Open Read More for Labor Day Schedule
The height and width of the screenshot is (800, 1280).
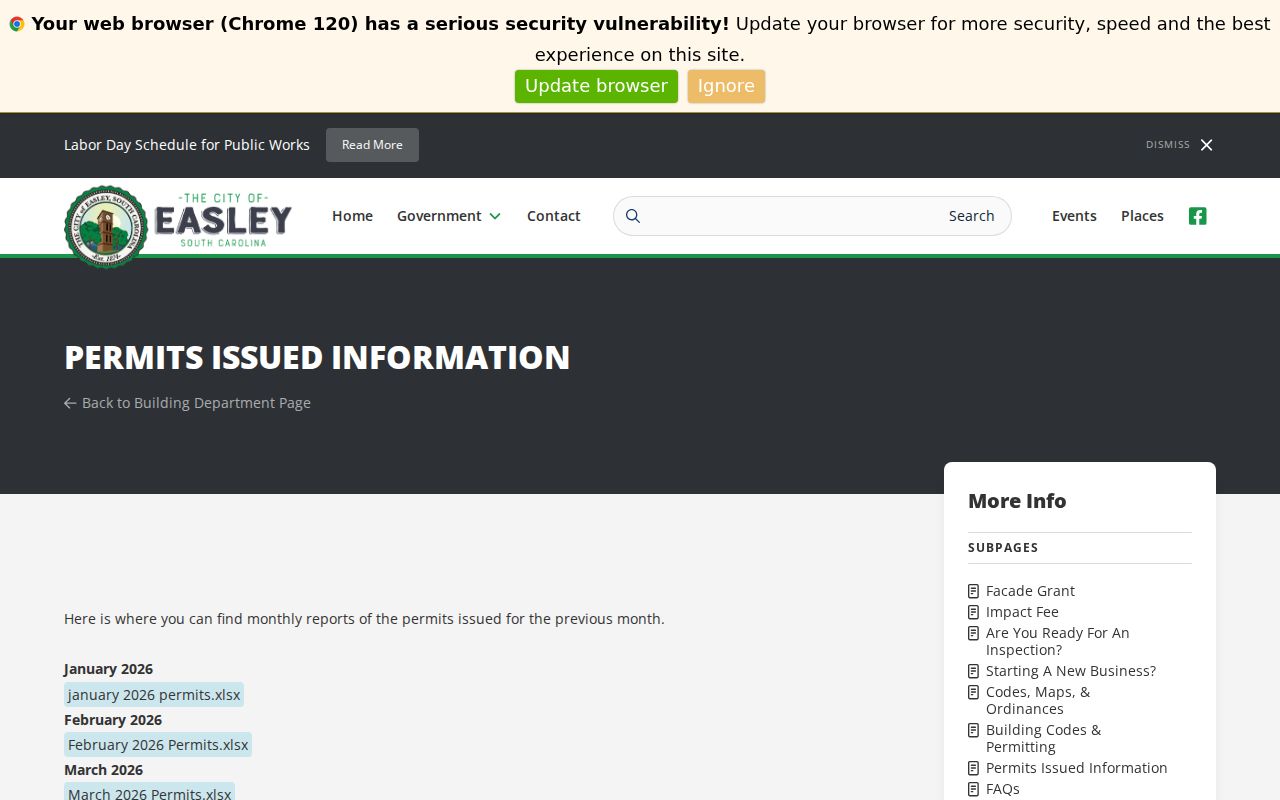click(x=372, y=145)
